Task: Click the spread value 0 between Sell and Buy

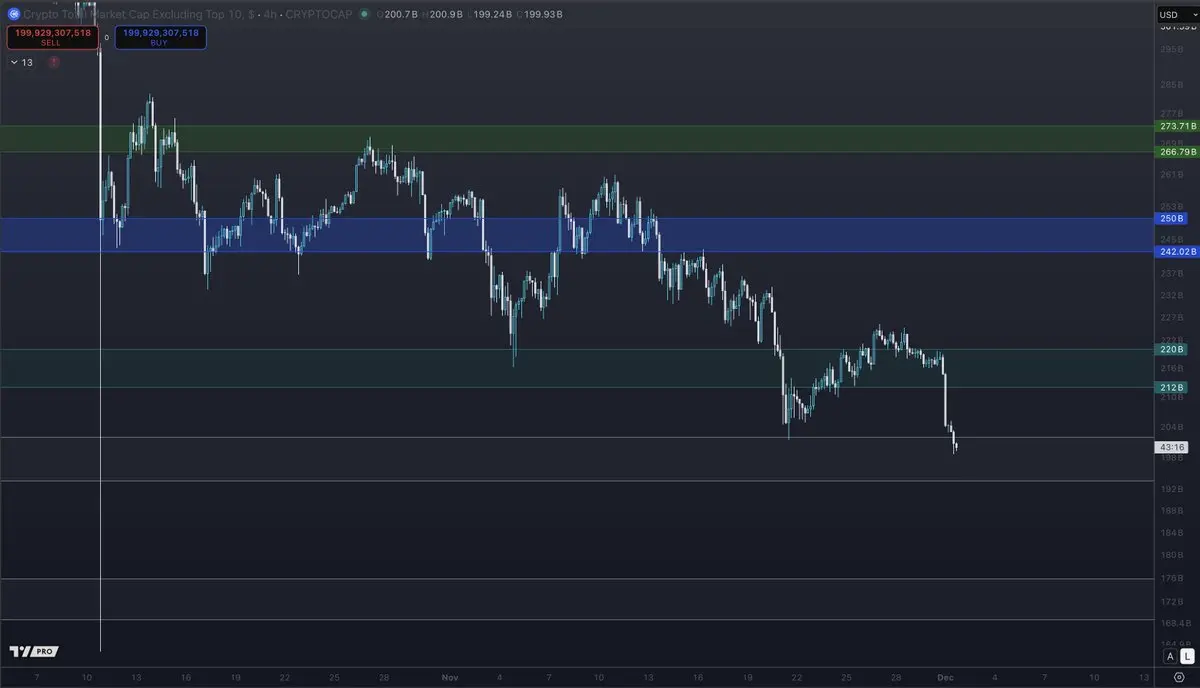Action: click(106, 37)
